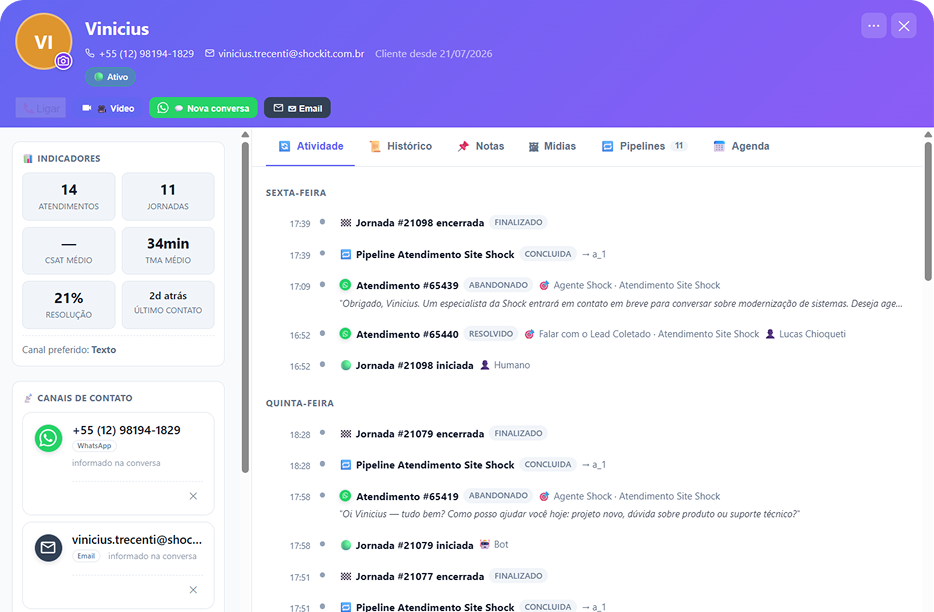
Task: Open Jornada #21098 iniciada entry
Action: tap(414, 365)
